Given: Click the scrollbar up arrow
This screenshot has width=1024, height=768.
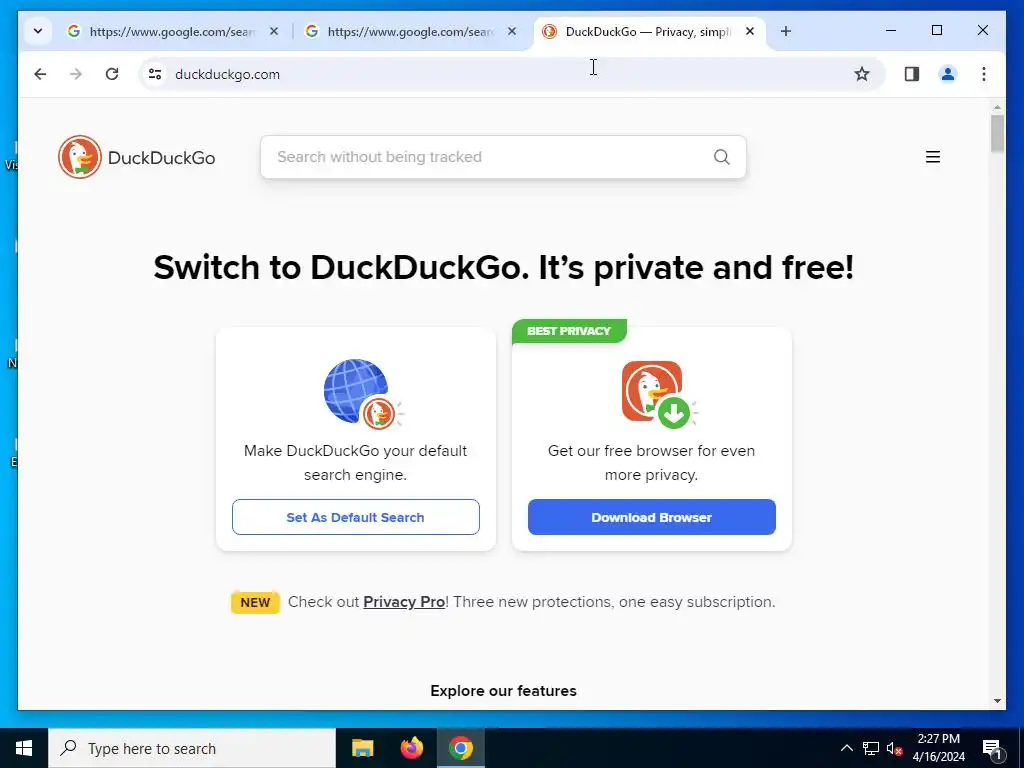Looking at the screenshot, I should coord(997,106).
